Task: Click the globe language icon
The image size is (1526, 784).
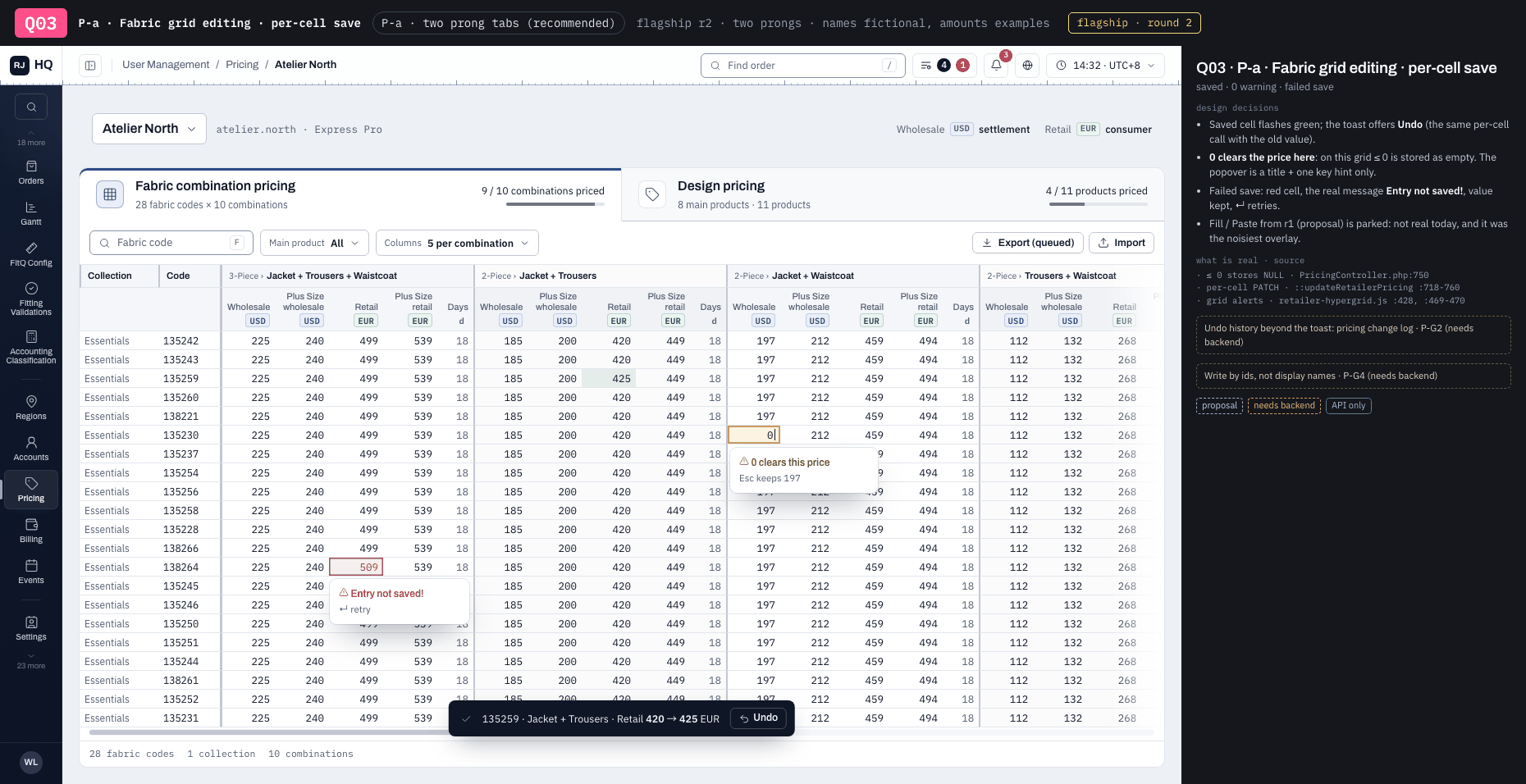Action: click(1027, 65)
